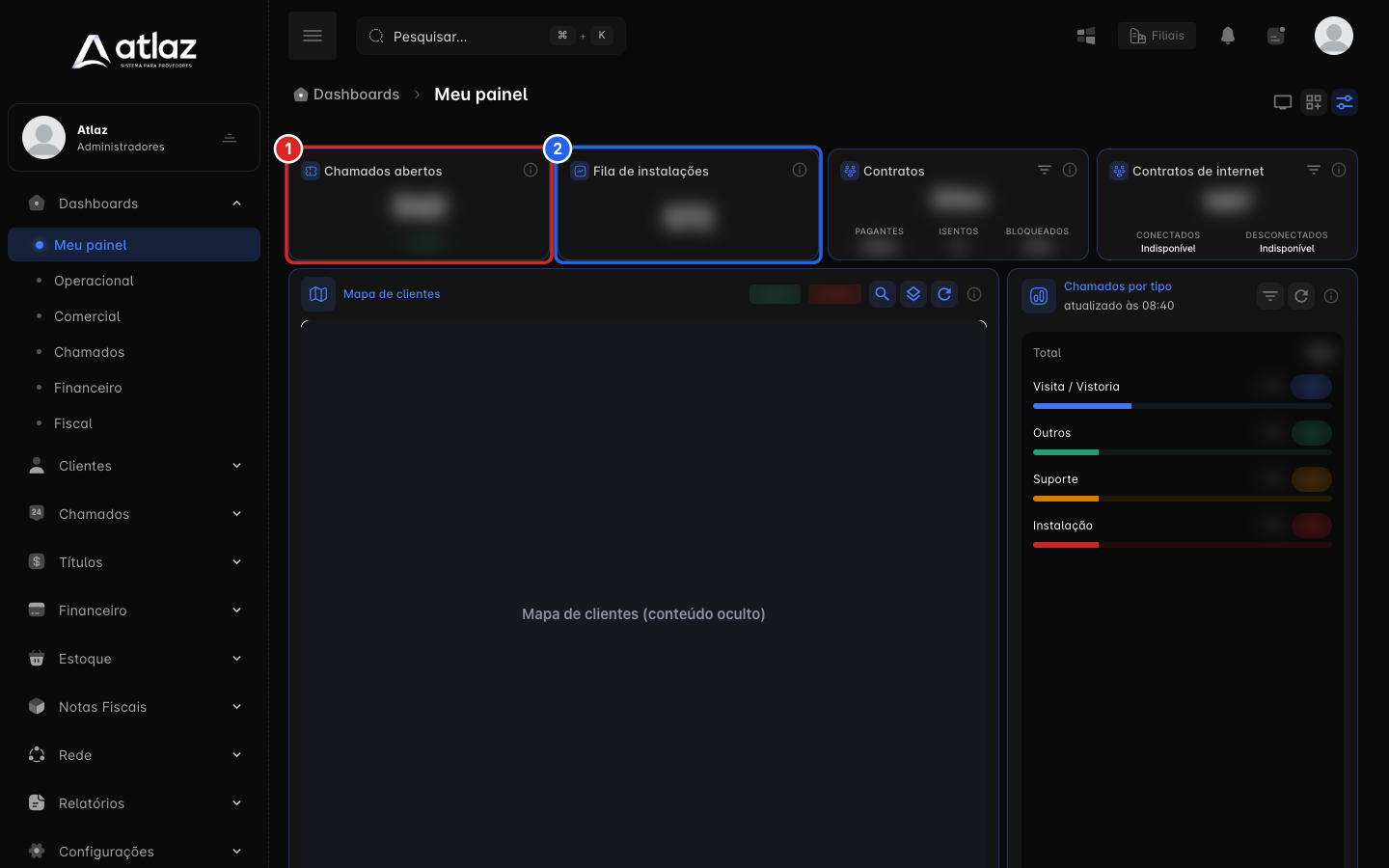The image size is (1389, 868).
Task: Click the Clientes person icon
Action: [x=37, y=465]
